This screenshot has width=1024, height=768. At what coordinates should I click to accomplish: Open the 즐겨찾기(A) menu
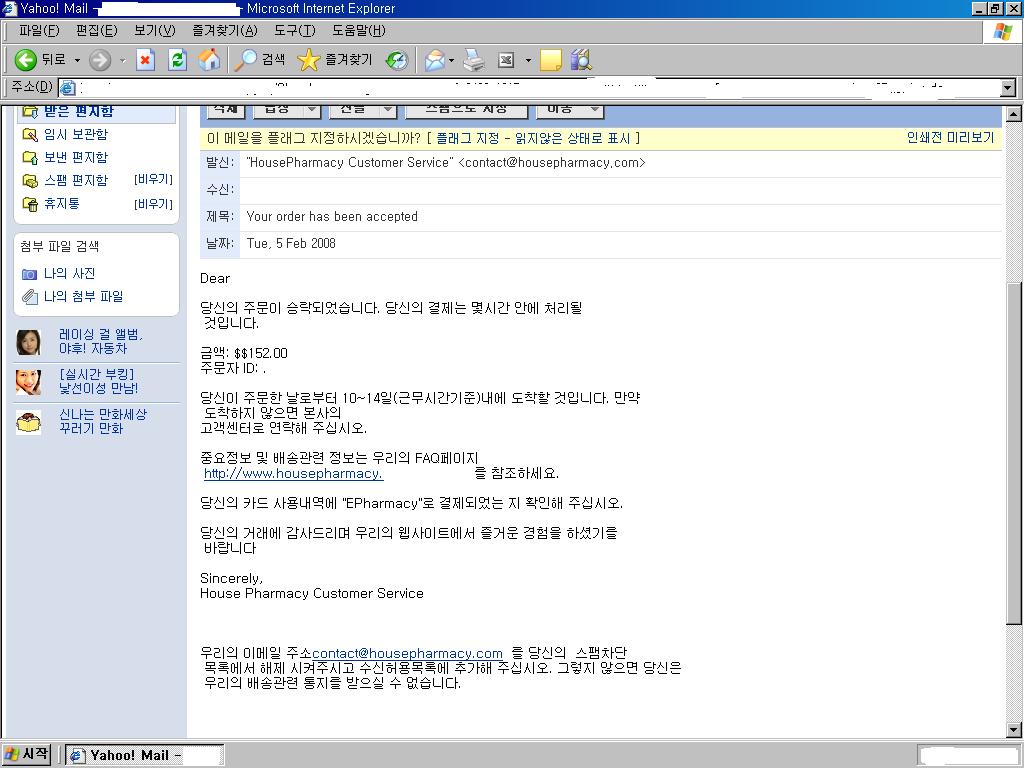coord(225,30)
